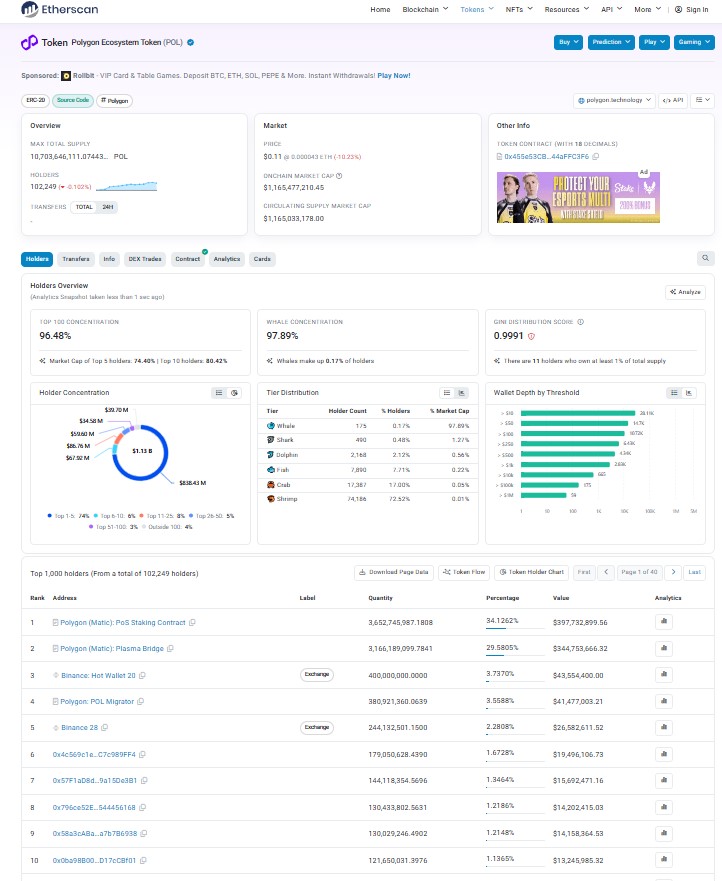Open the More navigation menu
Image resolution: width=722 pixels, height=881 pixels.
pyautogui.click(x=647, y=10)
